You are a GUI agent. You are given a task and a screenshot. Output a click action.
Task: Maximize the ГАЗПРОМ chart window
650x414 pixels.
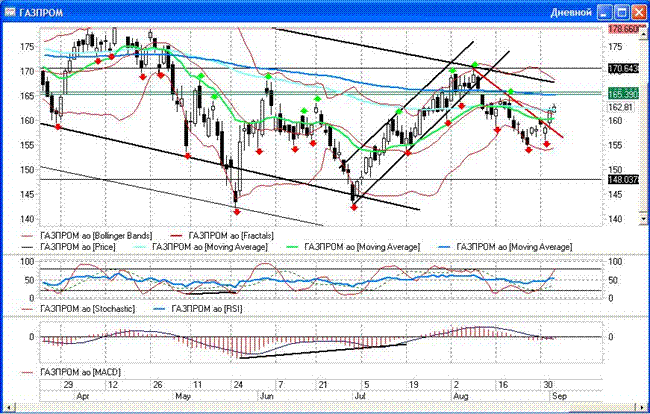(621, 12)
